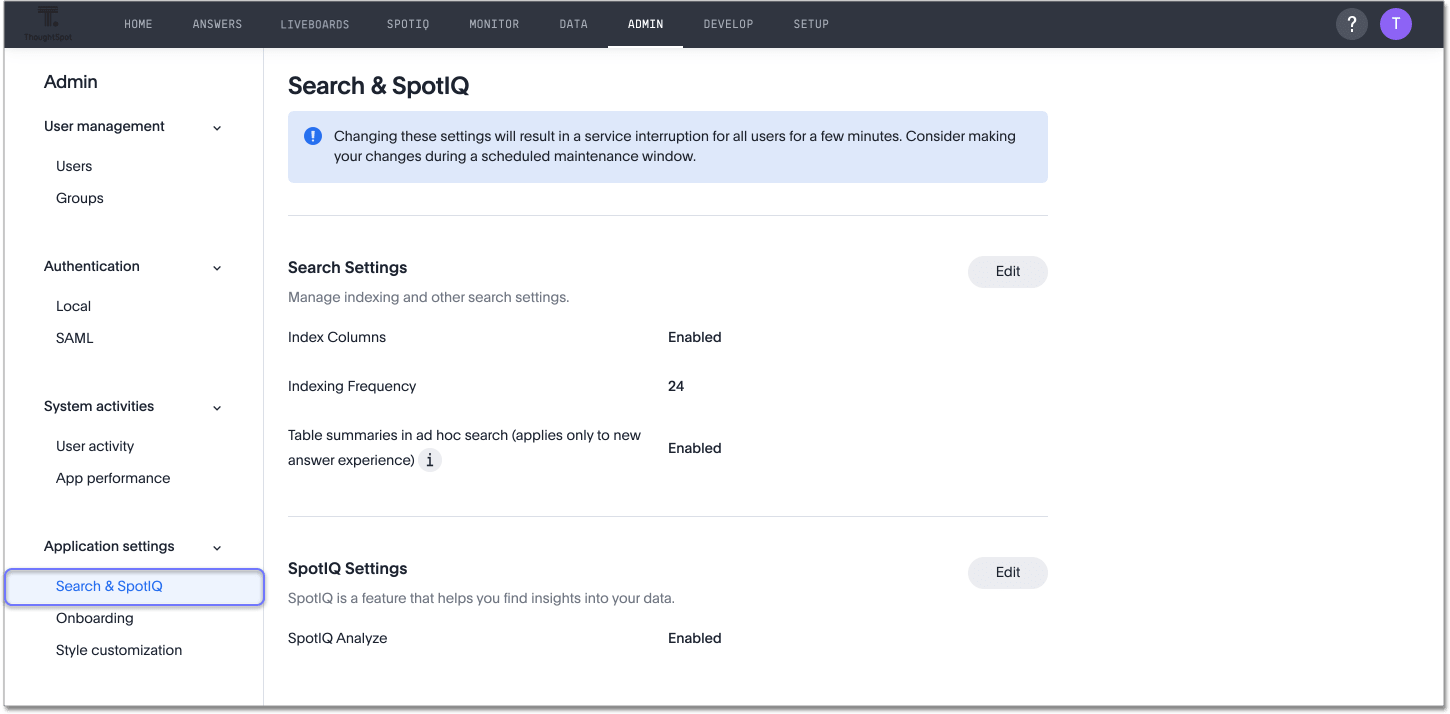
Task: Click the ThoughtSpot logo in the top bar
Action: (46, 23)
